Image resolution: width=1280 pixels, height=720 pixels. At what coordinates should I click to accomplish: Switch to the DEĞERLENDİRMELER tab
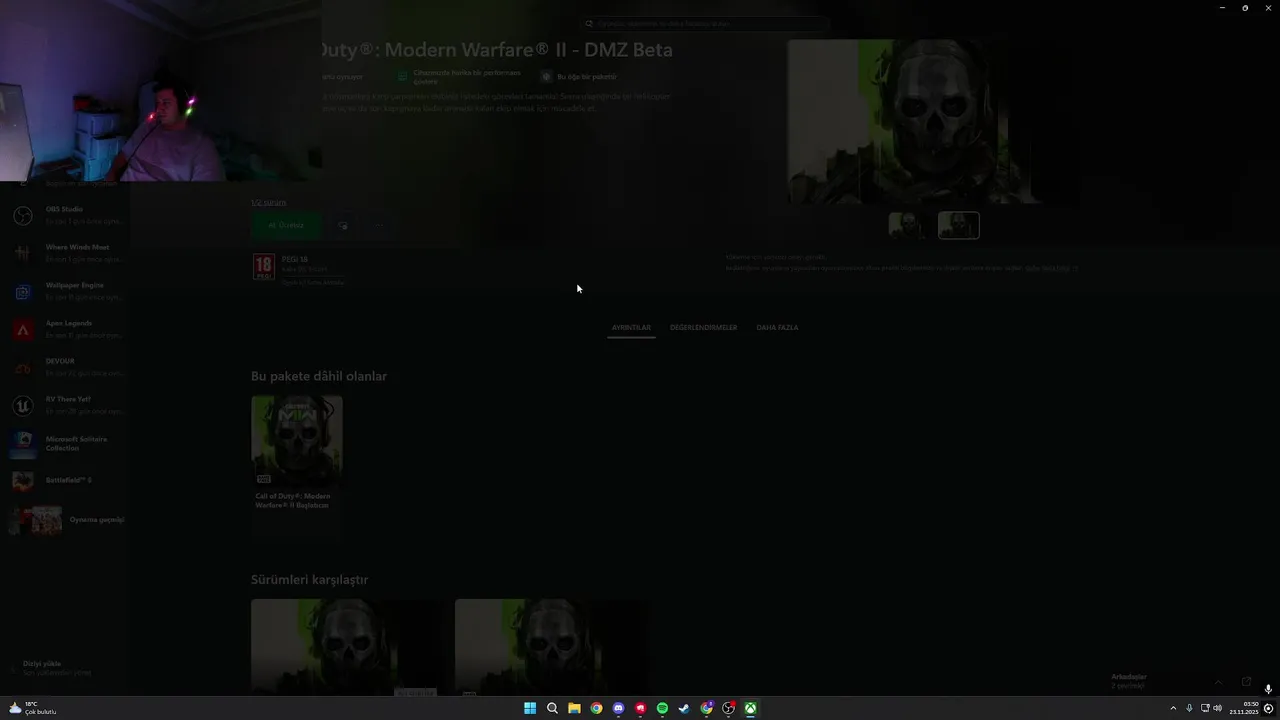[703, 328]
